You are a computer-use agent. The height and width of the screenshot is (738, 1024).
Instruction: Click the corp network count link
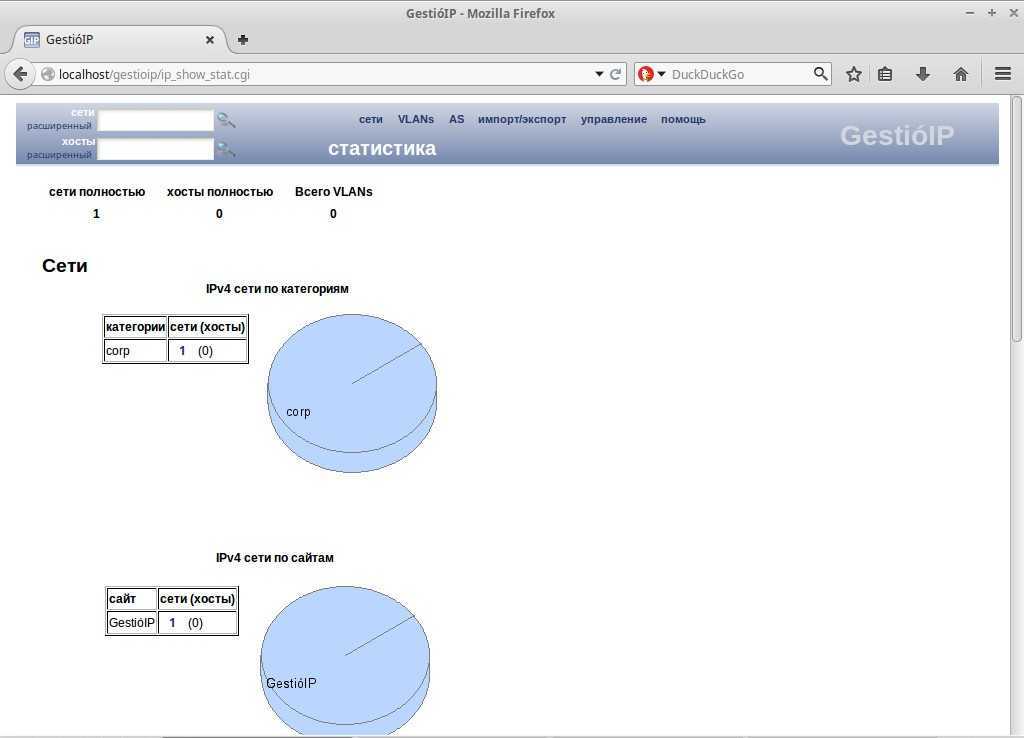pyautogui.click(x=182, y=351)
